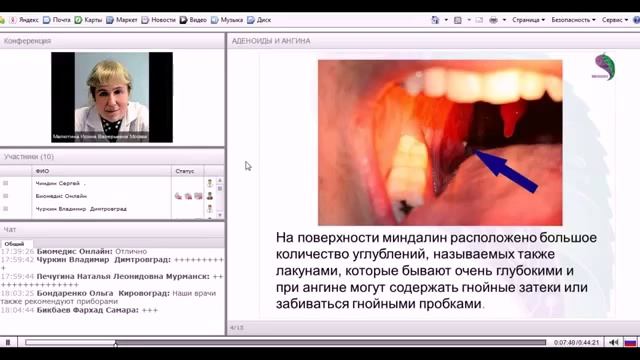Select participant Чуркин Владимир Димитровград
Screen dimensions: 640x360
[81, 209]
